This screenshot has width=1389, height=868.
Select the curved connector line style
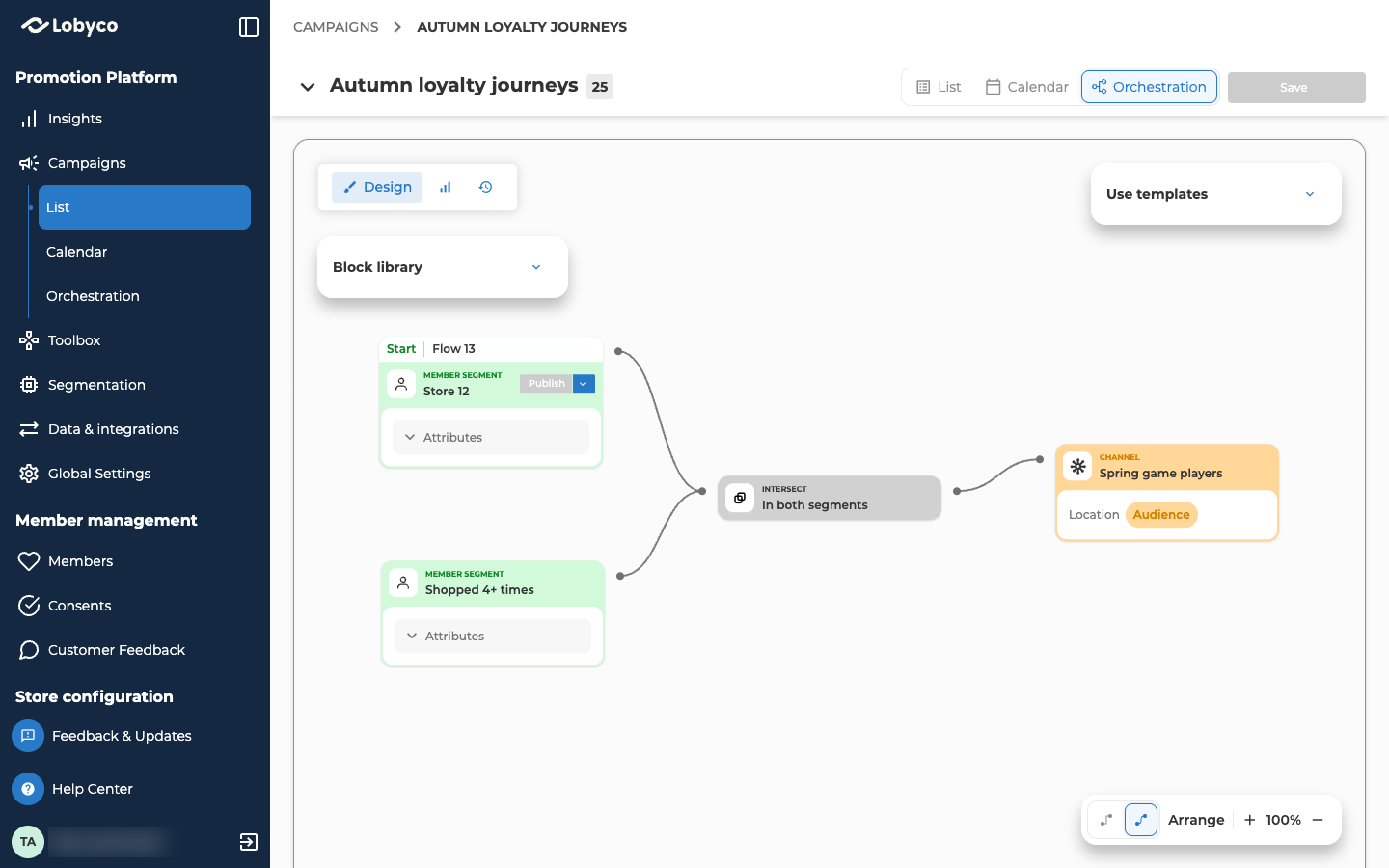click(1141, 820)
